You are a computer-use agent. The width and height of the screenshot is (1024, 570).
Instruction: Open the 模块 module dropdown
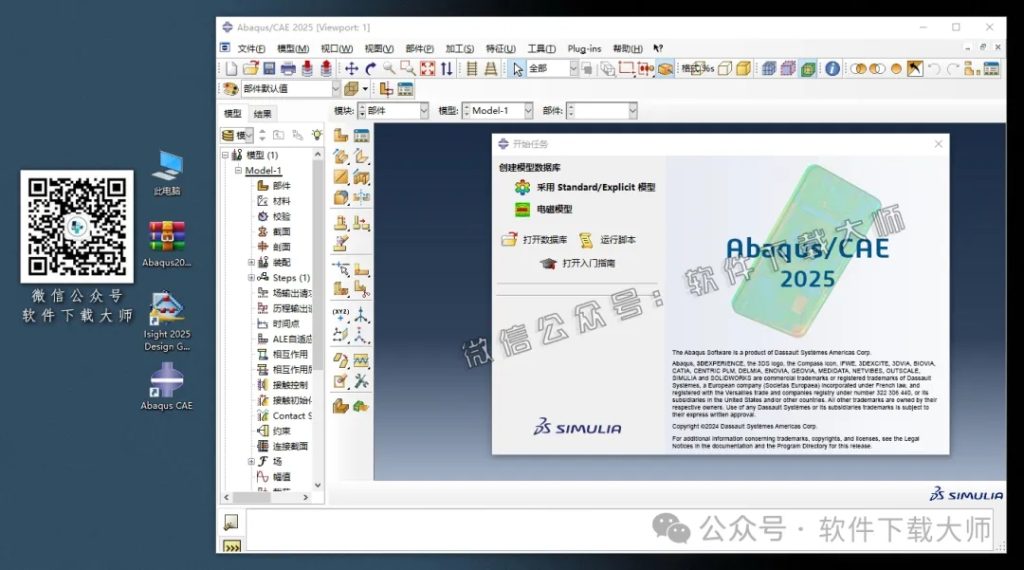[393, 111]
